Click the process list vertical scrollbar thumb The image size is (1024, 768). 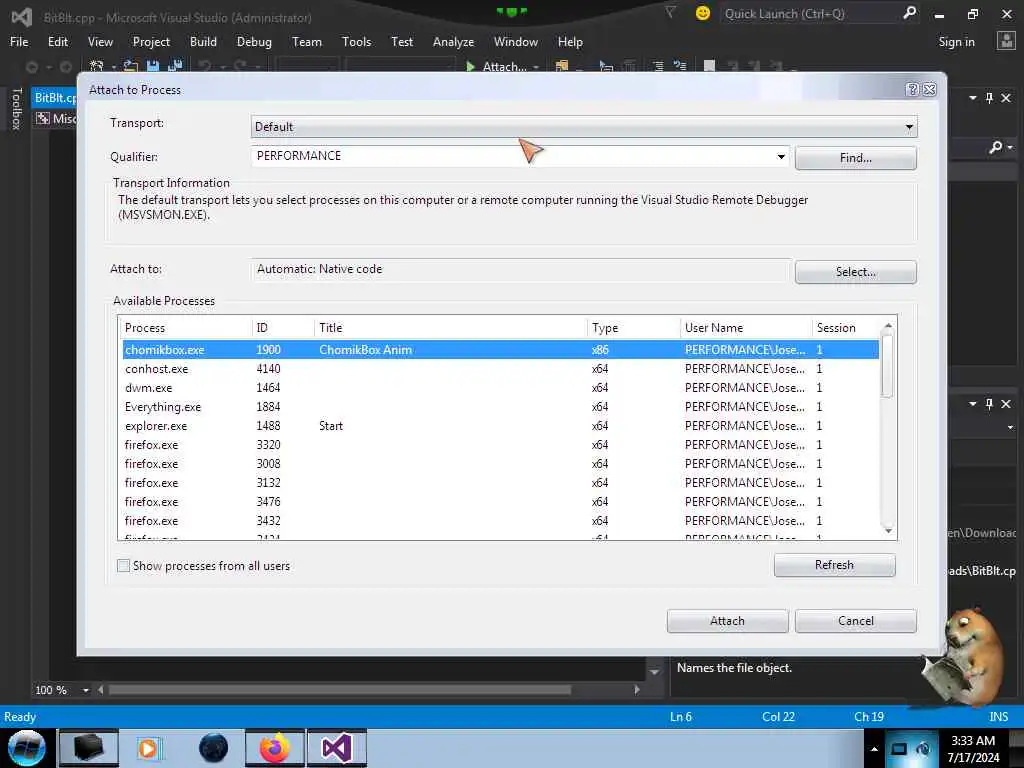887,366
